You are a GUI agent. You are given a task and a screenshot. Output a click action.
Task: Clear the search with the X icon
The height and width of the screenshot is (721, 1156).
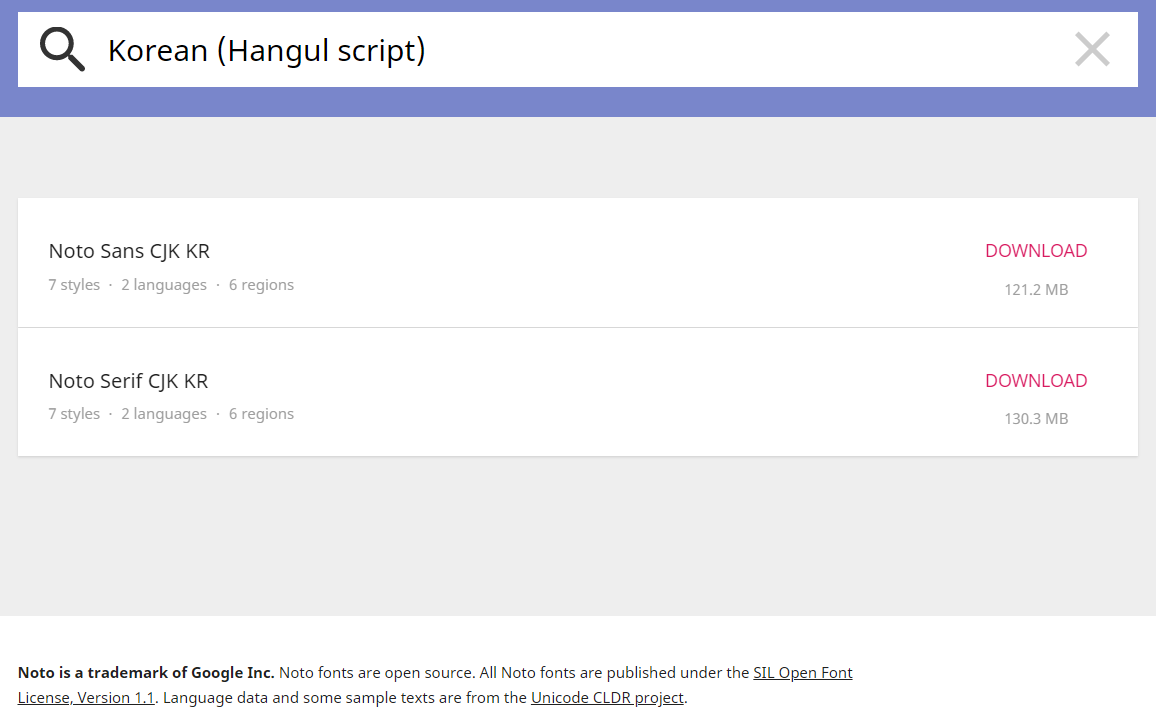pos(1092,49)
